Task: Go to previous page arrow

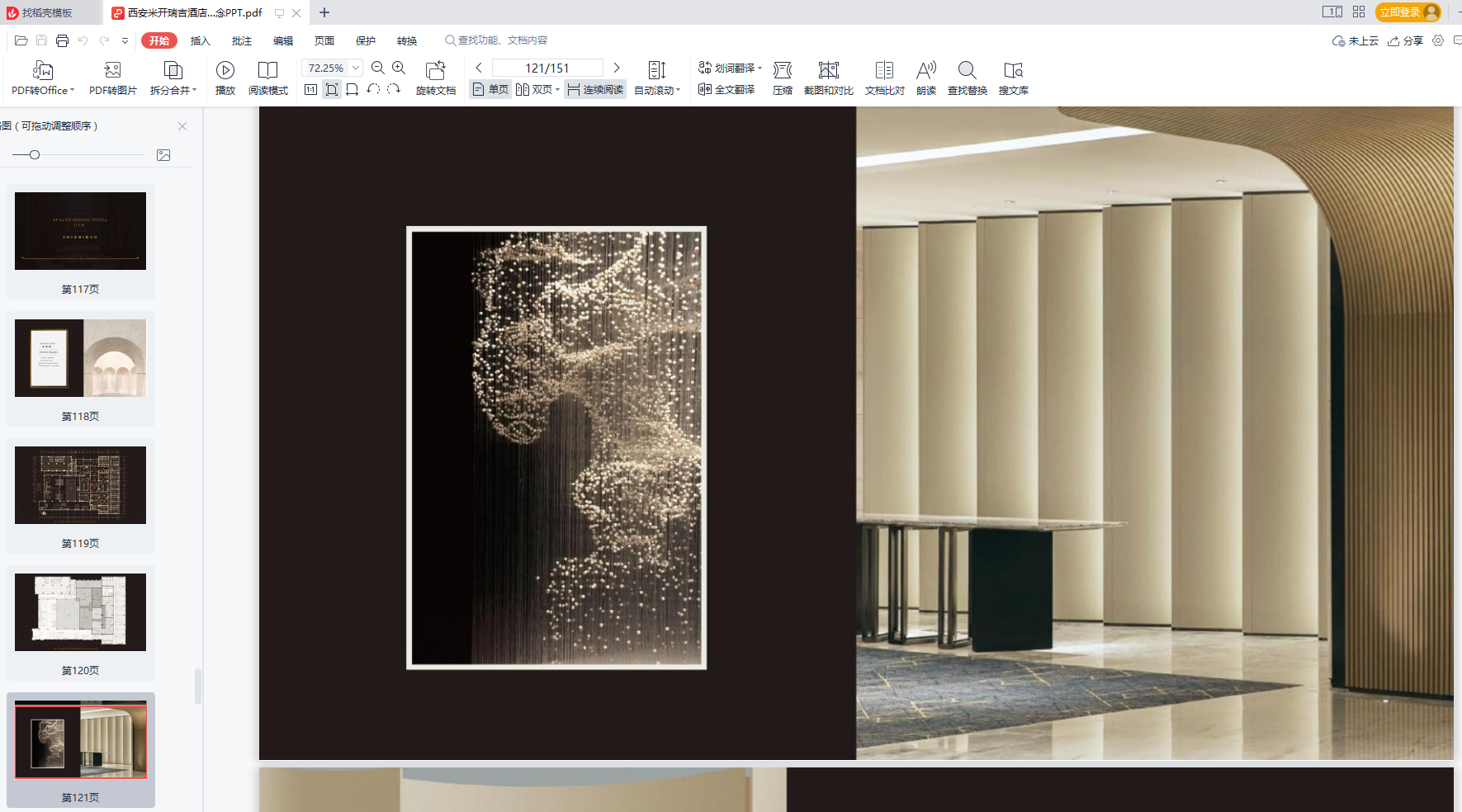Action: 479,68
